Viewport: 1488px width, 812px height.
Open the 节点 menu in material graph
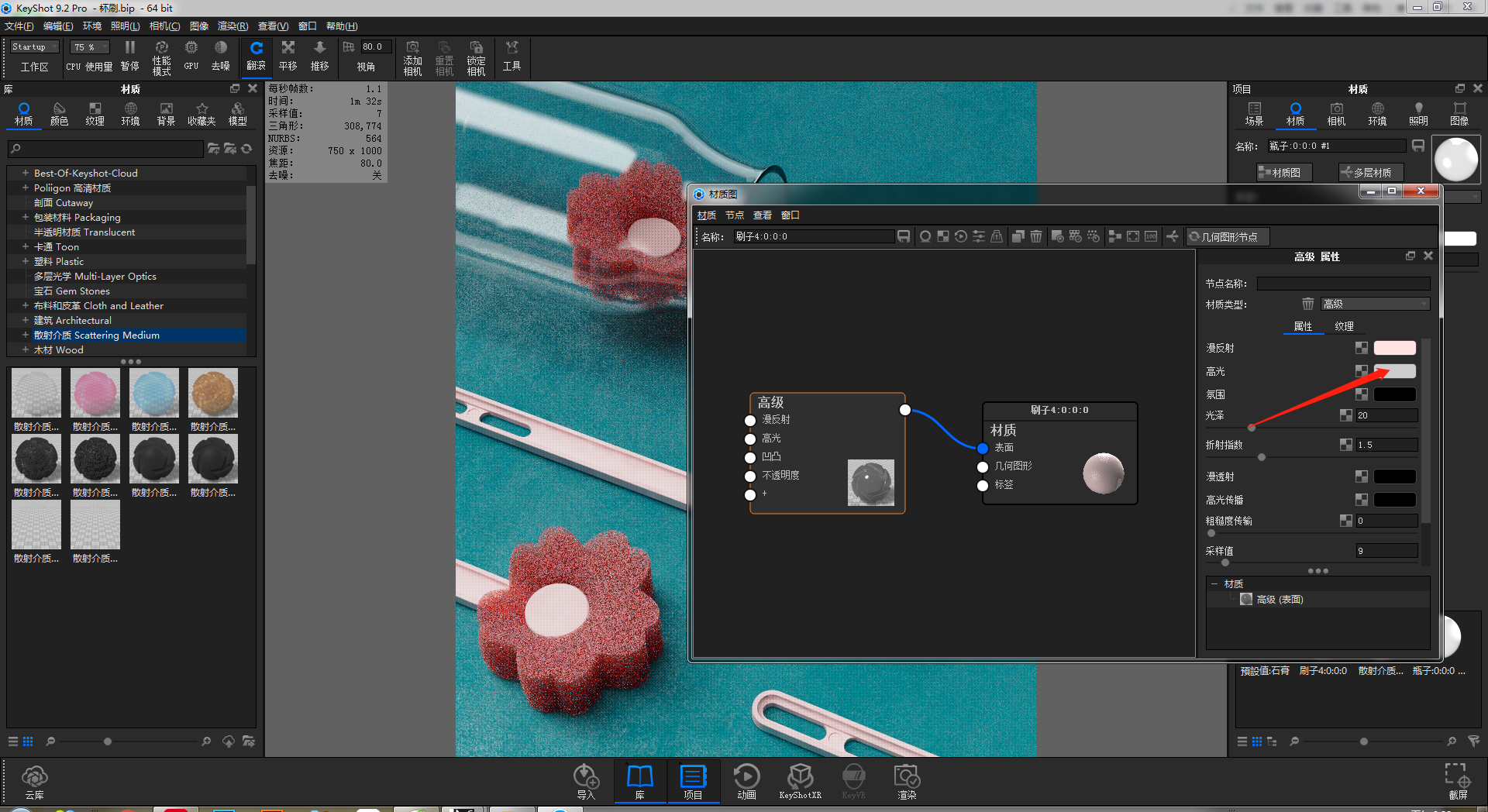point(734,215)
